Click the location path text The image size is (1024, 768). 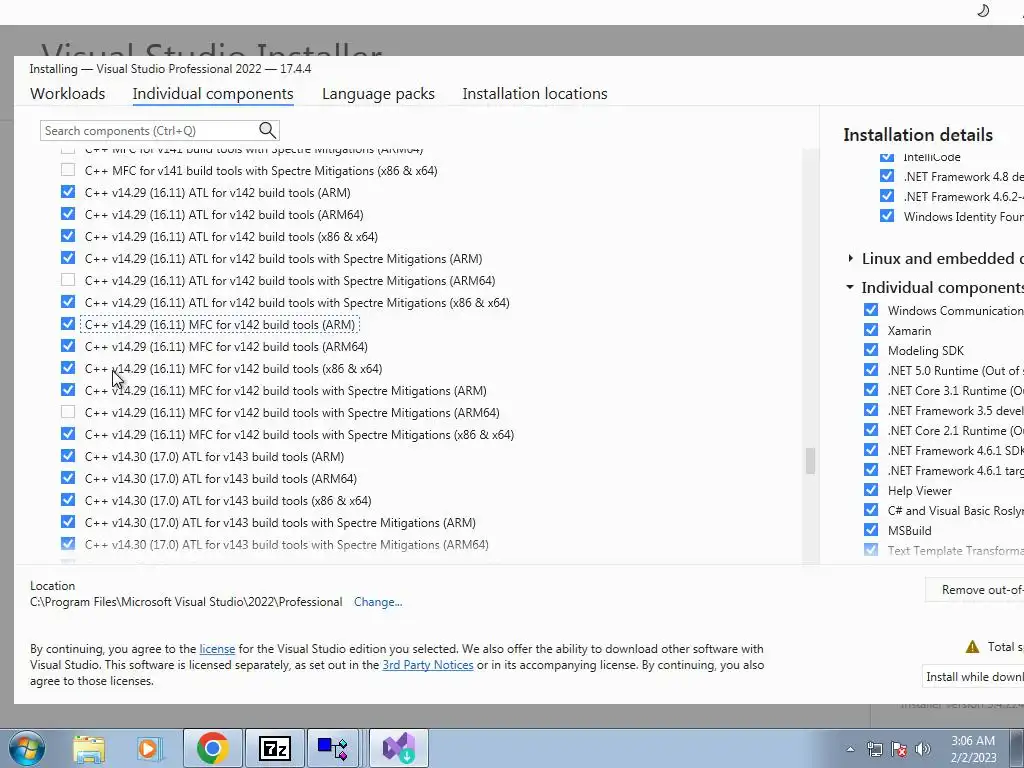tap(186, 602)
